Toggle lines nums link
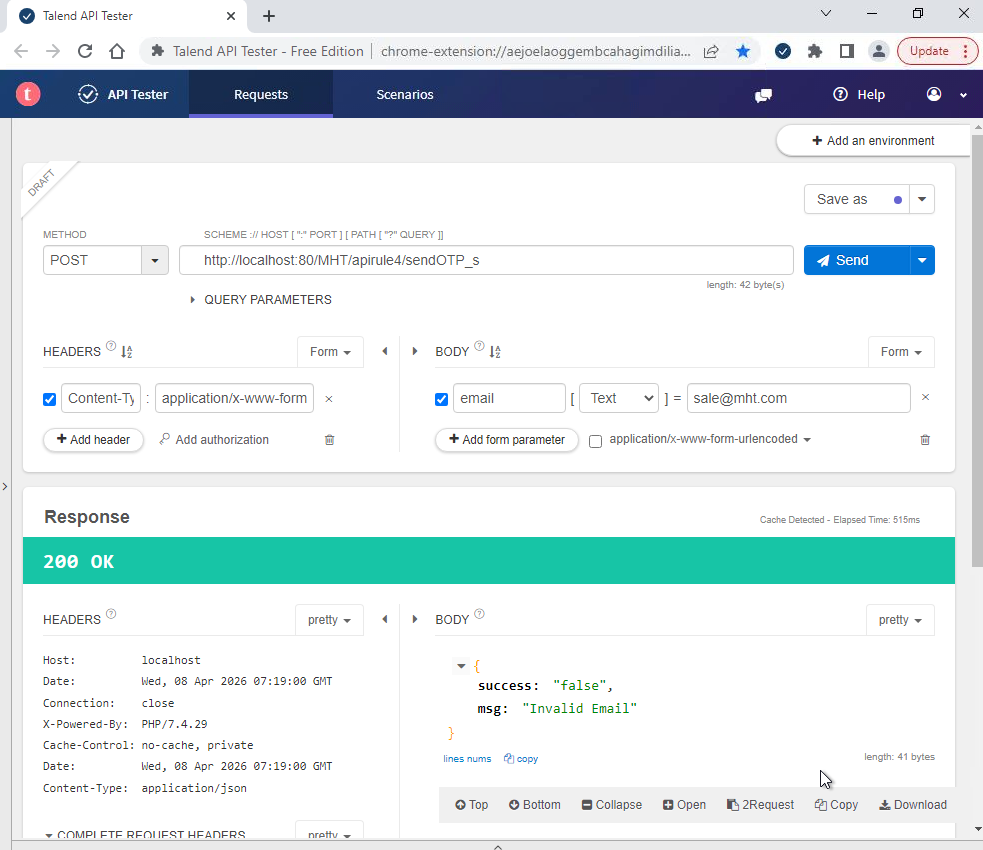This screenshot has width=983, height=850. (x=467, y=758)
